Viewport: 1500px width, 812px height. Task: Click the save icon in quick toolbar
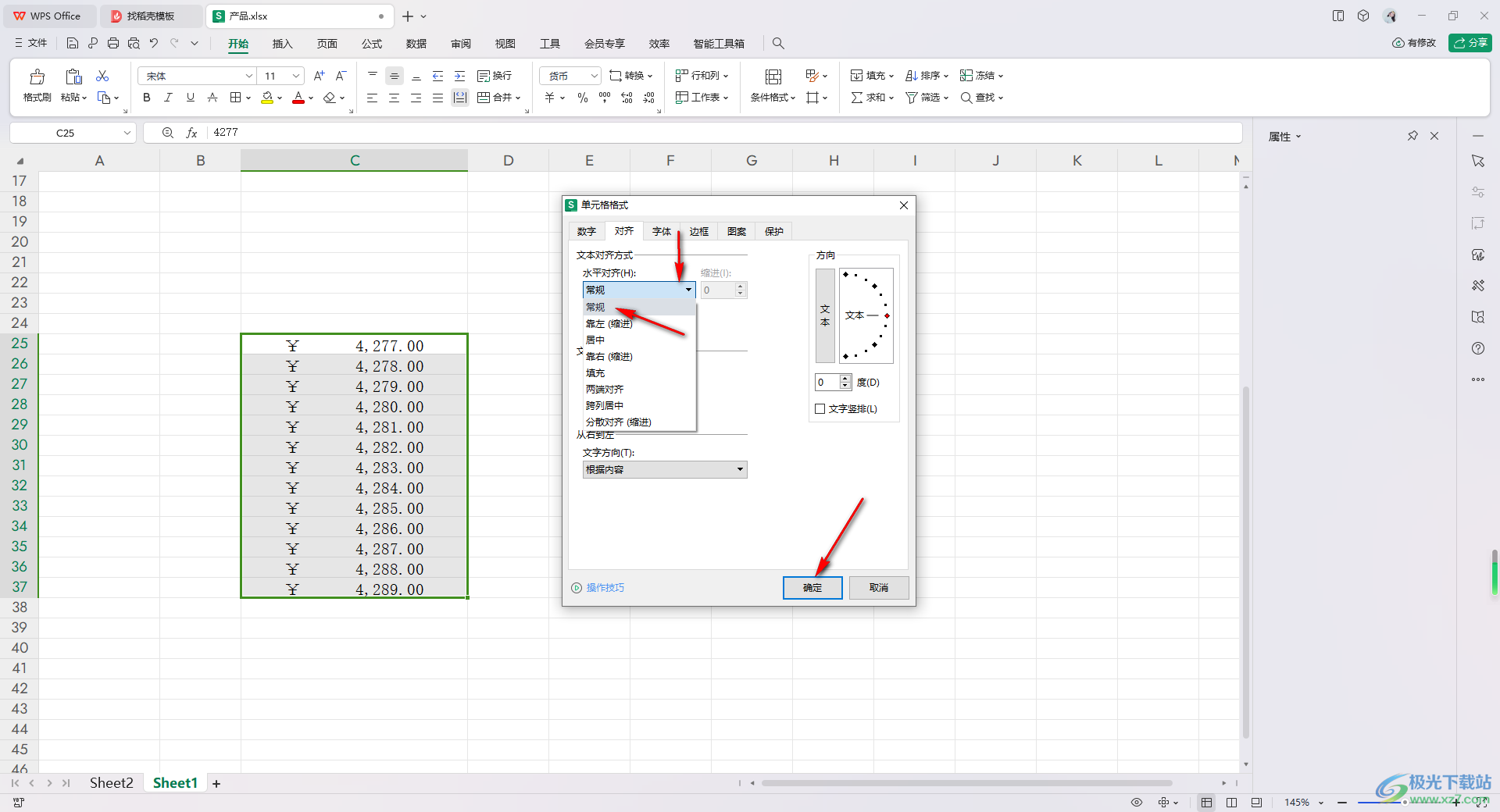73,44
